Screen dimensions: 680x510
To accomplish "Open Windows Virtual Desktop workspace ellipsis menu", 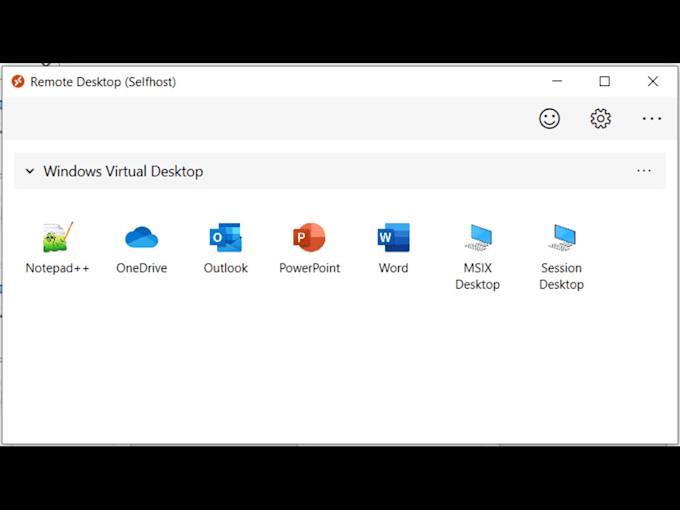I will pos(644,171).
